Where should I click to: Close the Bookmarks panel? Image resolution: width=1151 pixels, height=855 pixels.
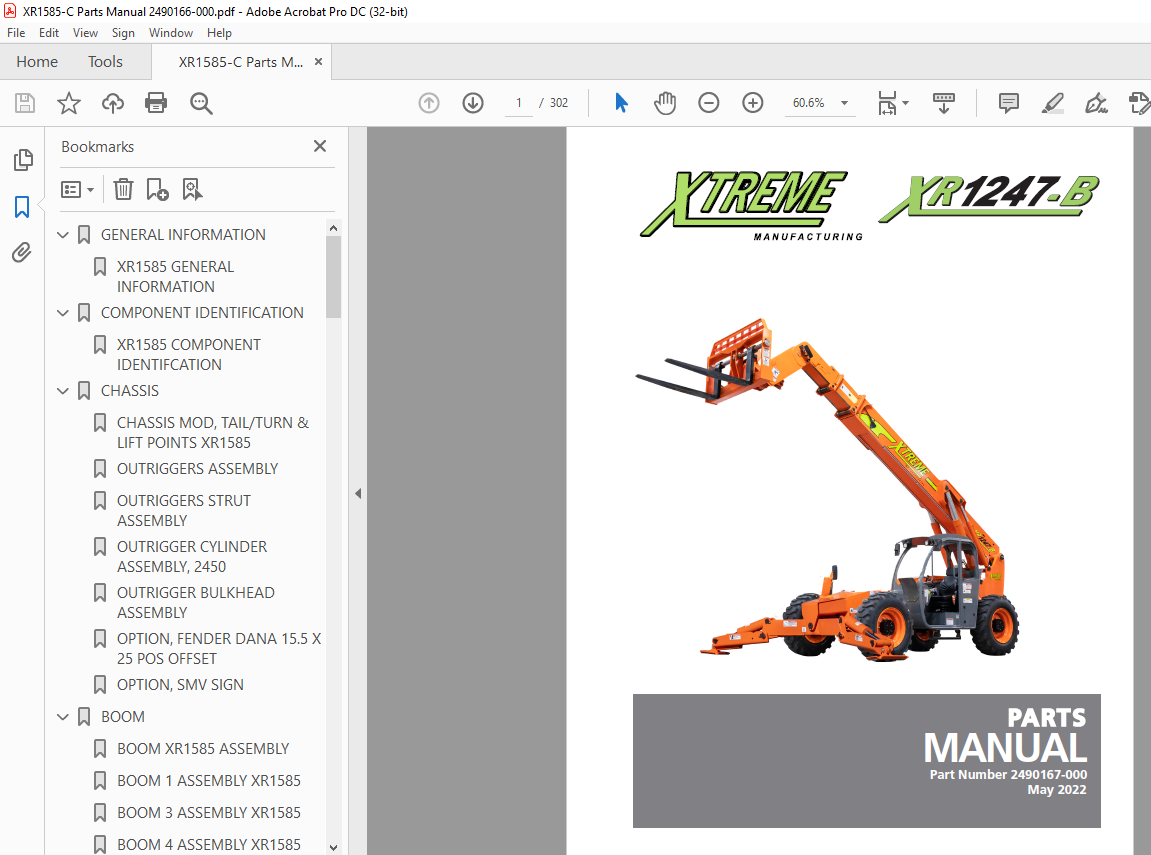click(320, 146)
